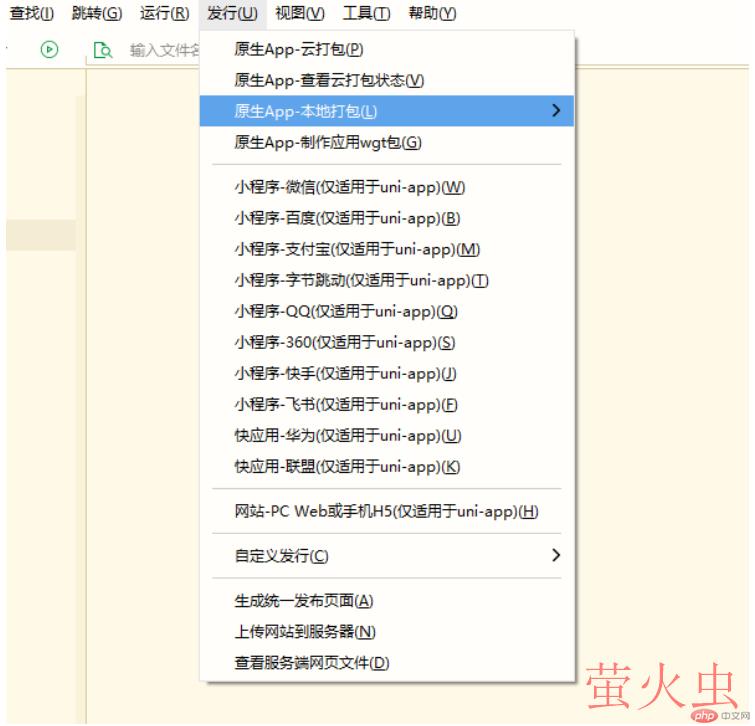Choose 小程序-QQ publish option

387,311
